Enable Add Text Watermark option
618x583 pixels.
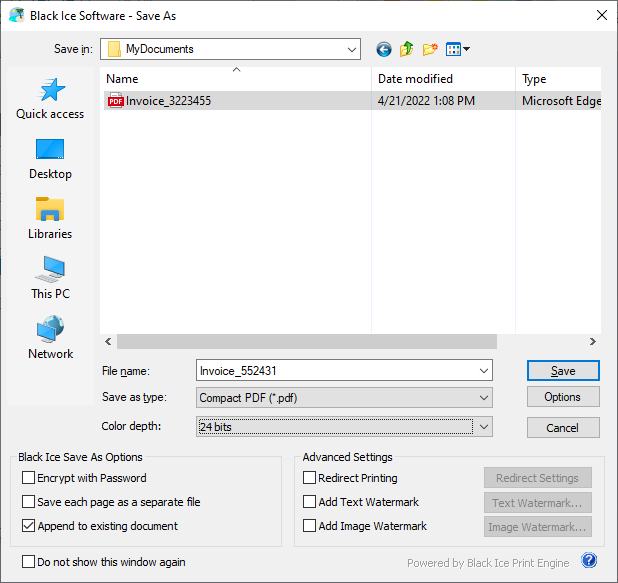tap(310, 502)
